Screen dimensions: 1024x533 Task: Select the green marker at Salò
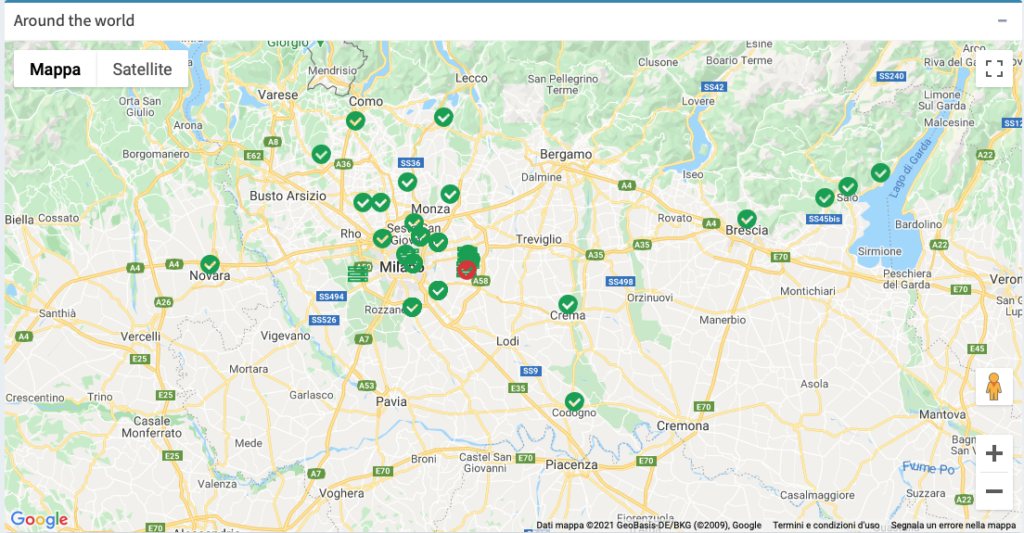pos(848,187)
